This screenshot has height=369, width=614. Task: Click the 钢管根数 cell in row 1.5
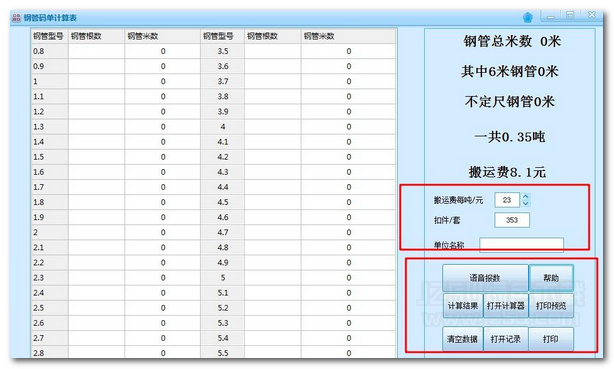coord(96,157)
